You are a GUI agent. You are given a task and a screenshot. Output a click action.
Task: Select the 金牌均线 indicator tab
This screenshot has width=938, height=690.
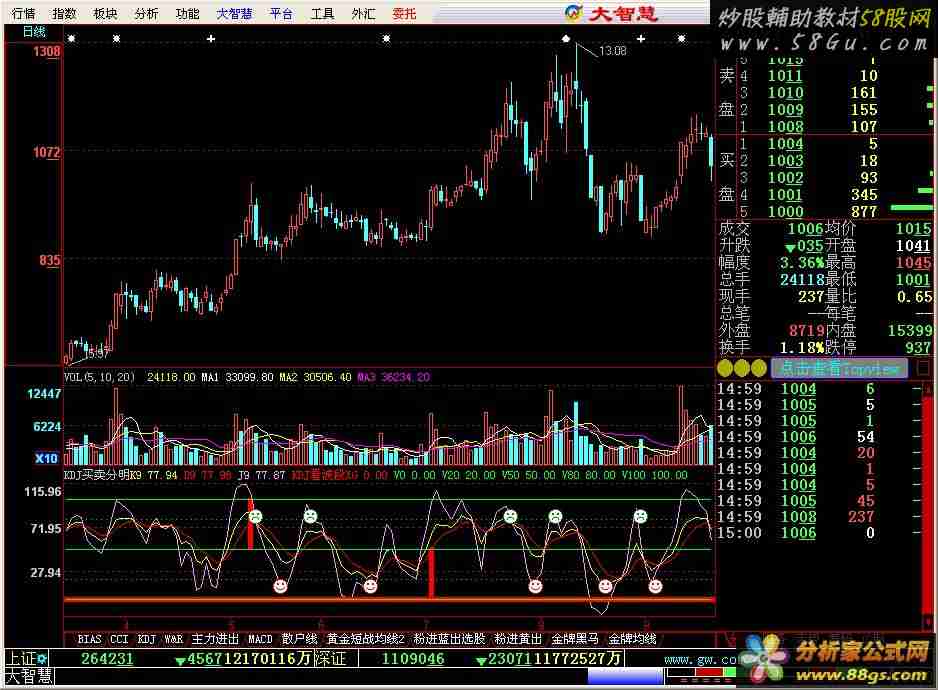pyautogui.click(x=632, y=639)
